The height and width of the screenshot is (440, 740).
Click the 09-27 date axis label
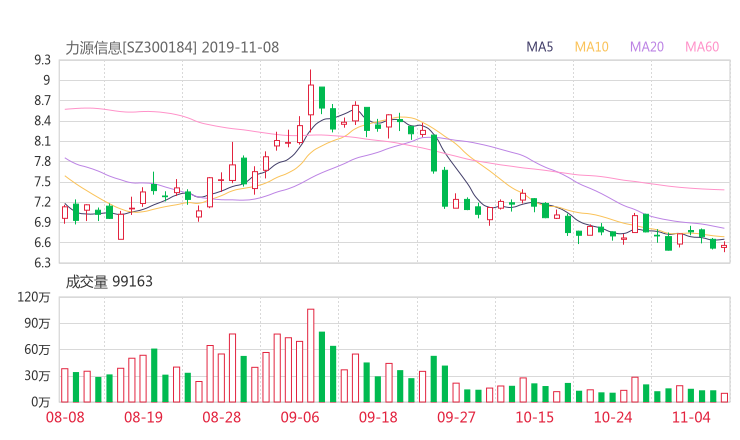(456, 417)
